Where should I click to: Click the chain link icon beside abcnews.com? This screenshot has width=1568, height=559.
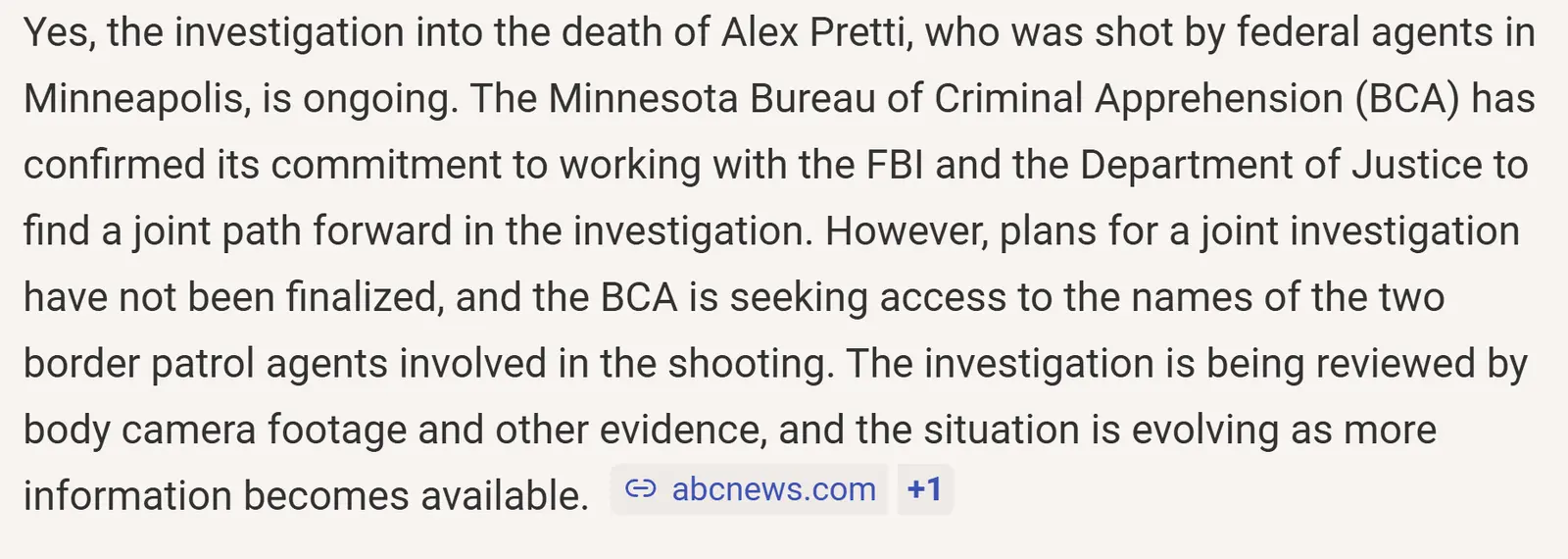640,489
